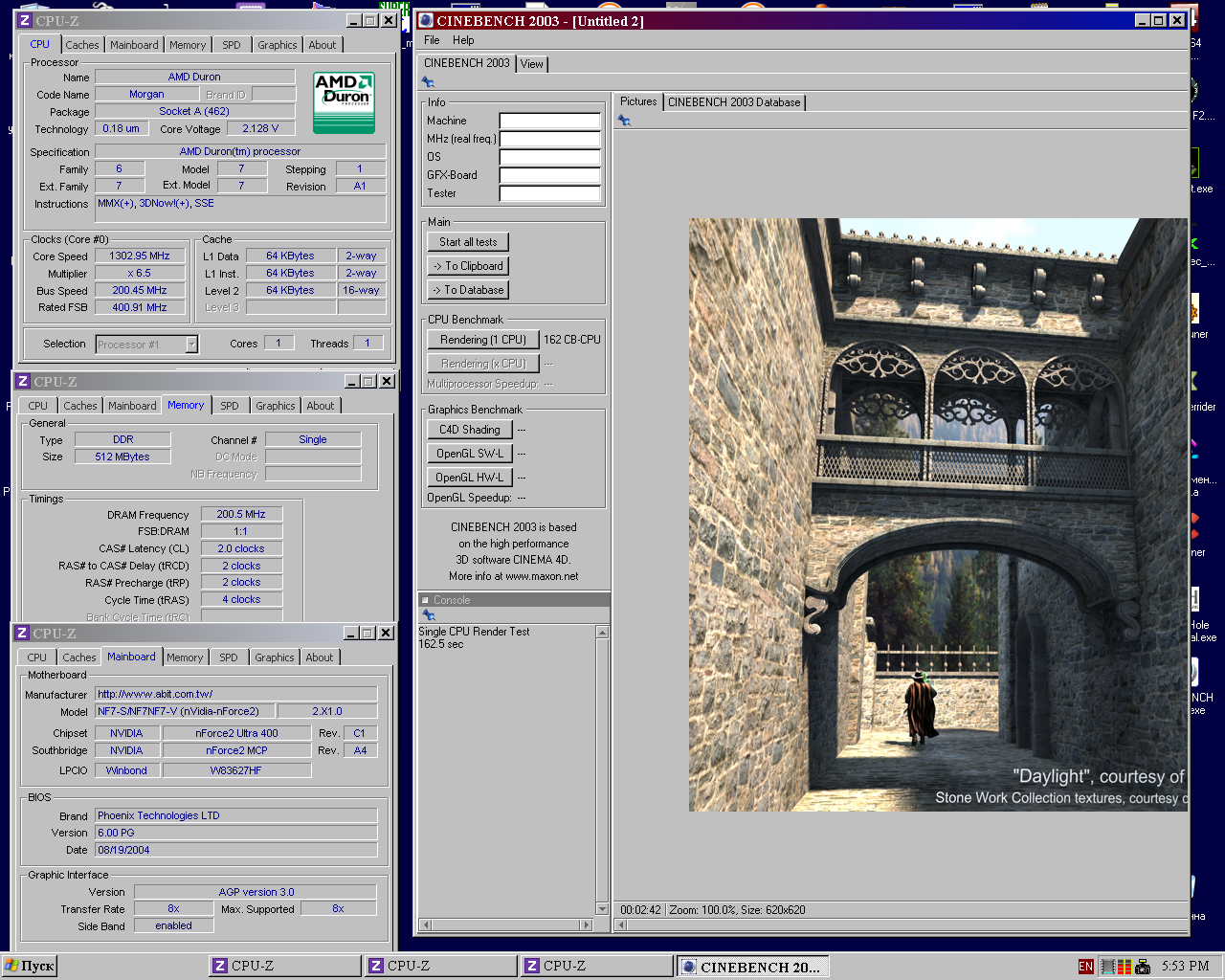Switch to the View tab in CINEBENCH
This screenshot has width=1225, height=980.
pos(532,64)
